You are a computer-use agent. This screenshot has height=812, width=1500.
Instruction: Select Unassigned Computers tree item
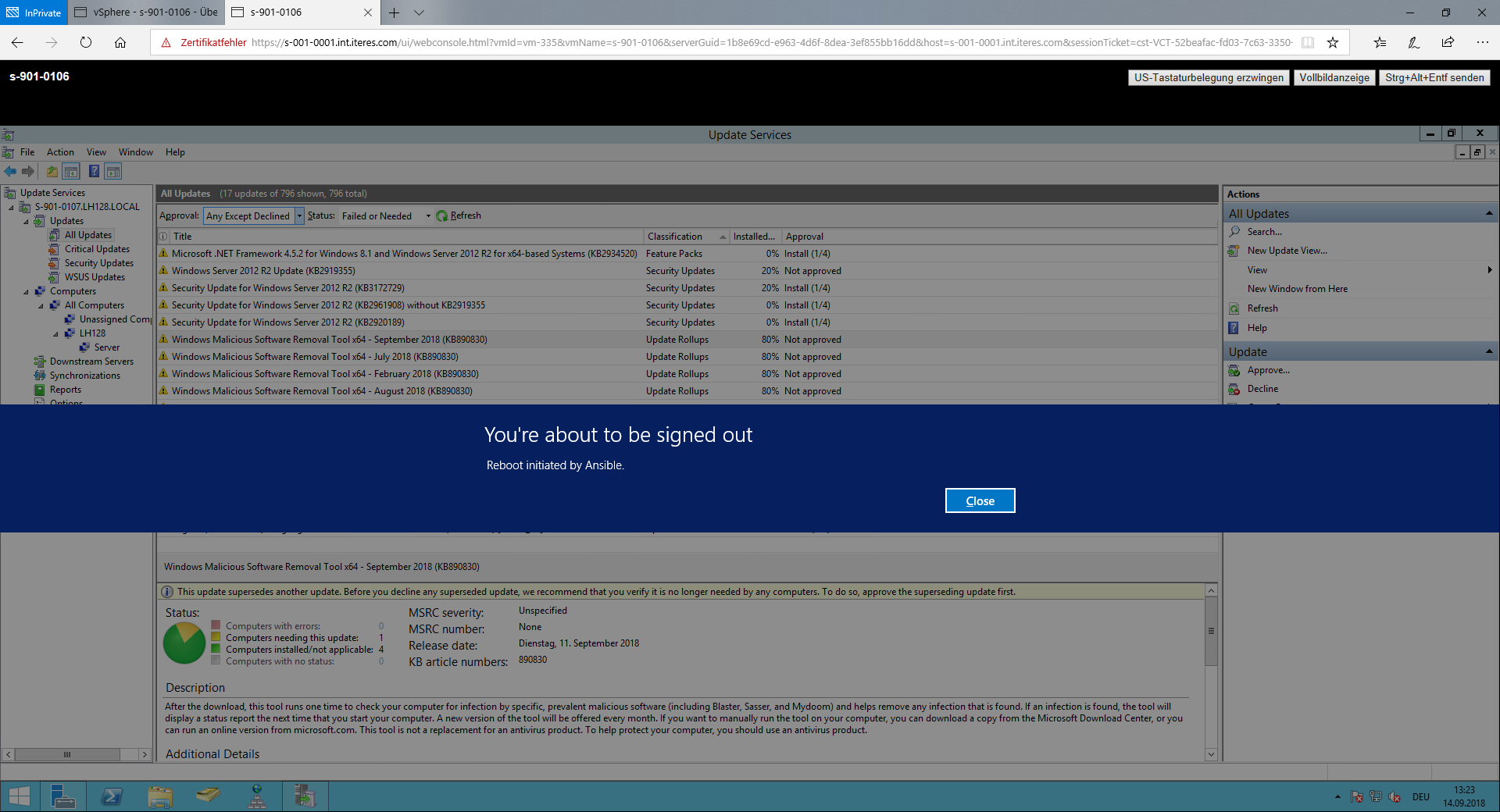click(x=115, y=320)
